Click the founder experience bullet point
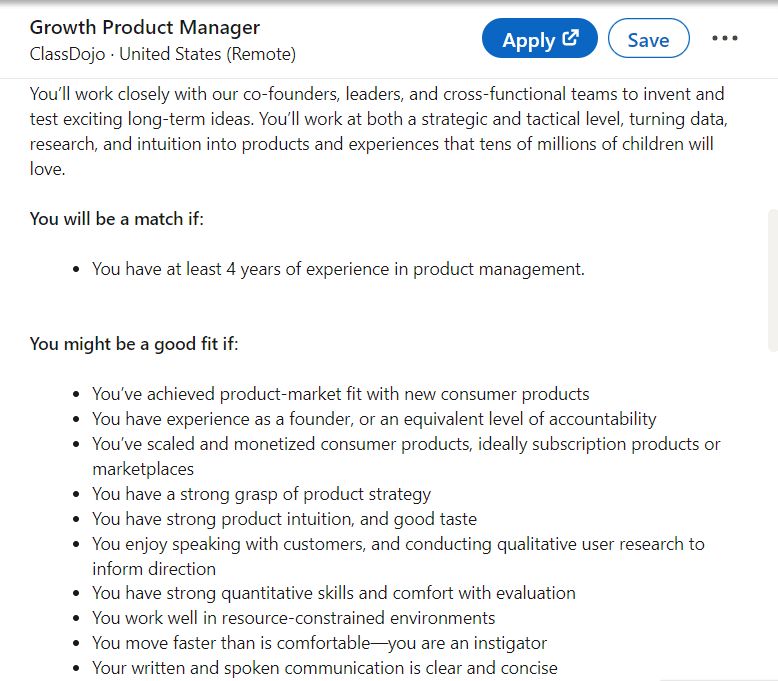778x681 pixels. tap(374, 419)
